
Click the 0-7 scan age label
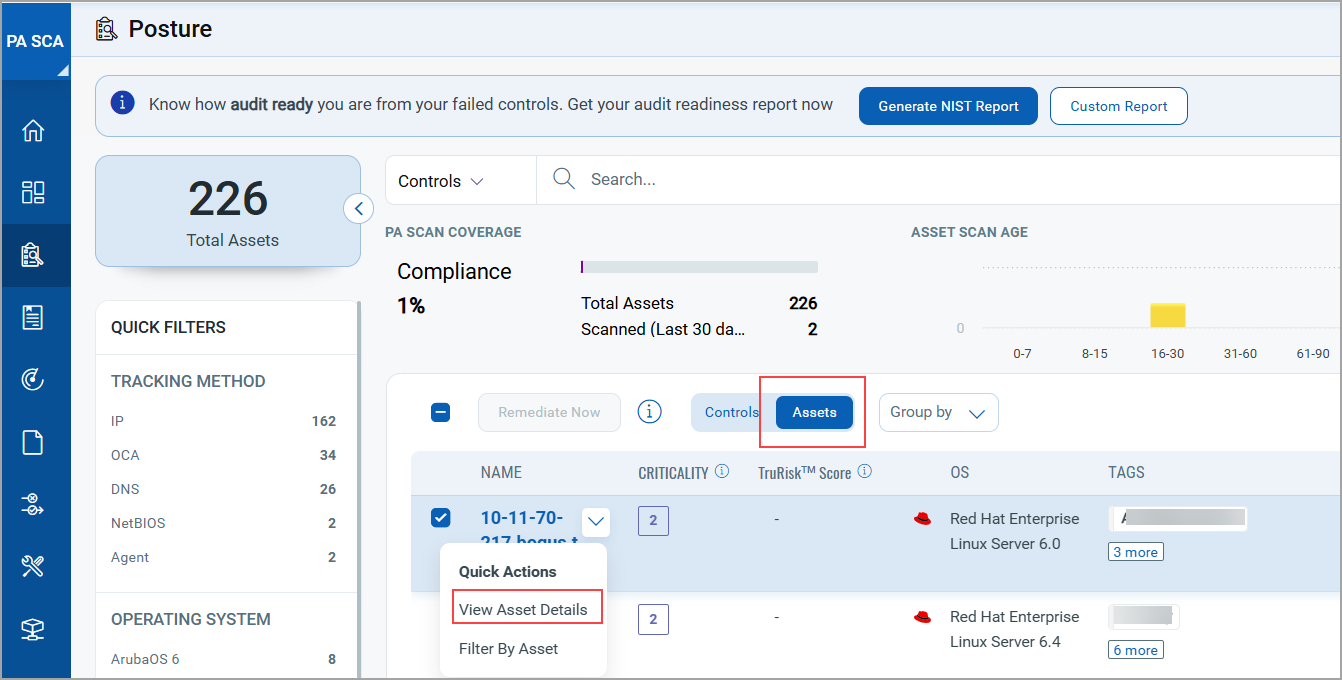(x=1022, y=354)
